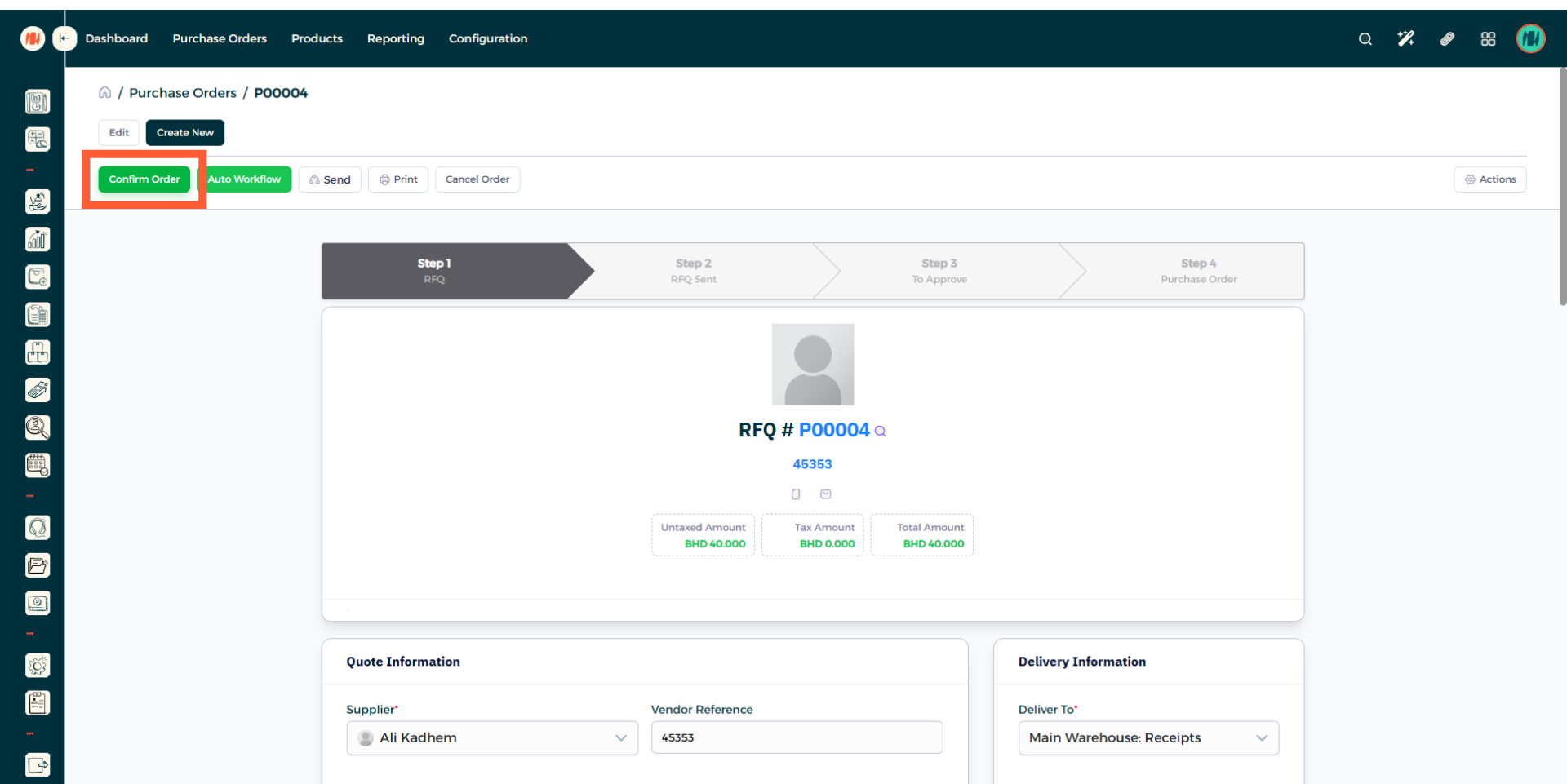1567x784 pixels.
Task: Click the home icon in breadcrumb
Action: click(104, 92)
